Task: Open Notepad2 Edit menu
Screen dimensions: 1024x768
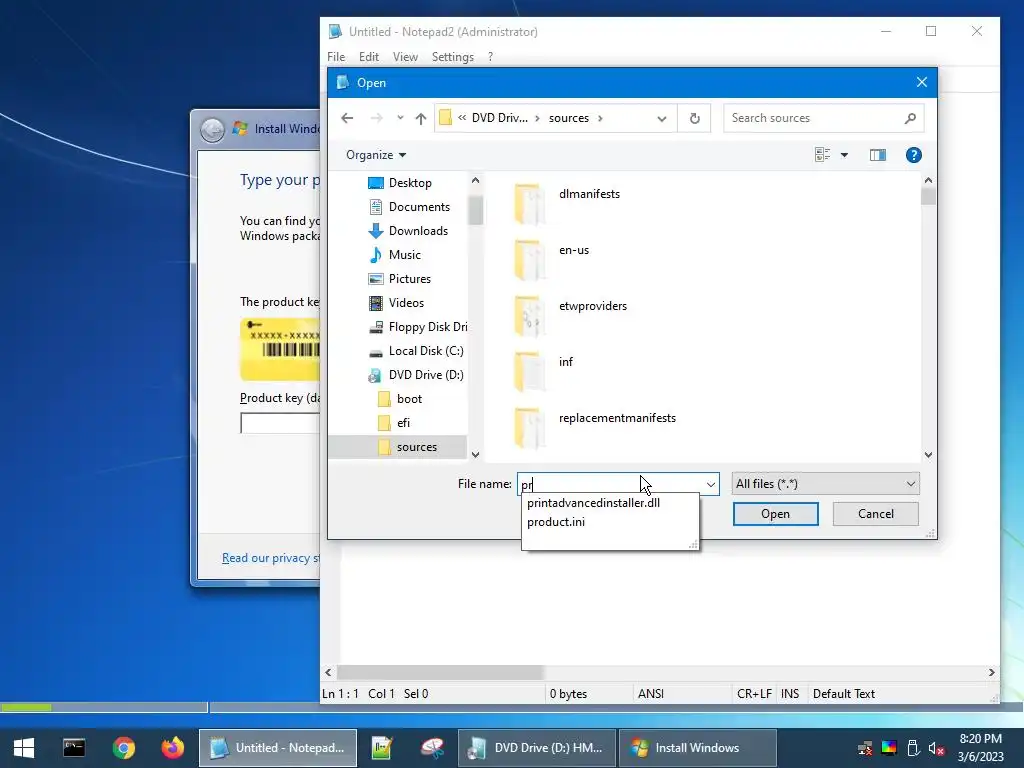Action: pyautogui.click(x=368, y=57)
